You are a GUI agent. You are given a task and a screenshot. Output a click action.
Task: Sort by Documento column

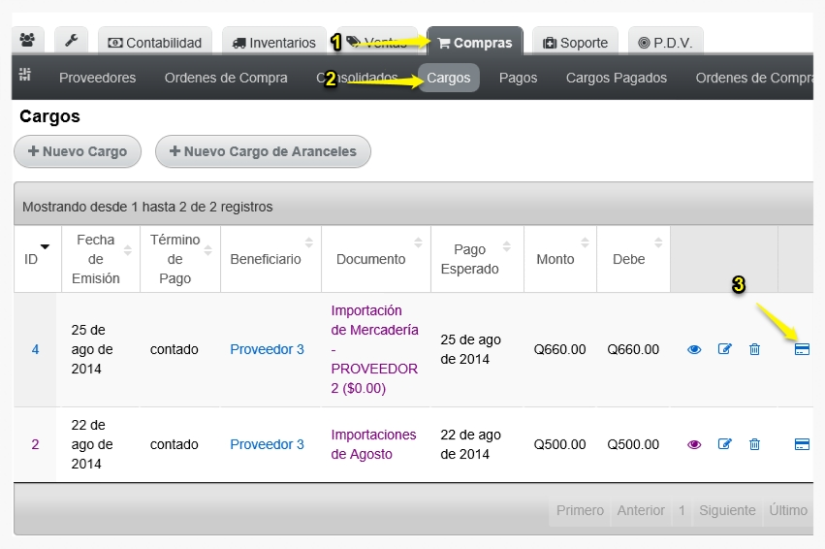(418, 242)
